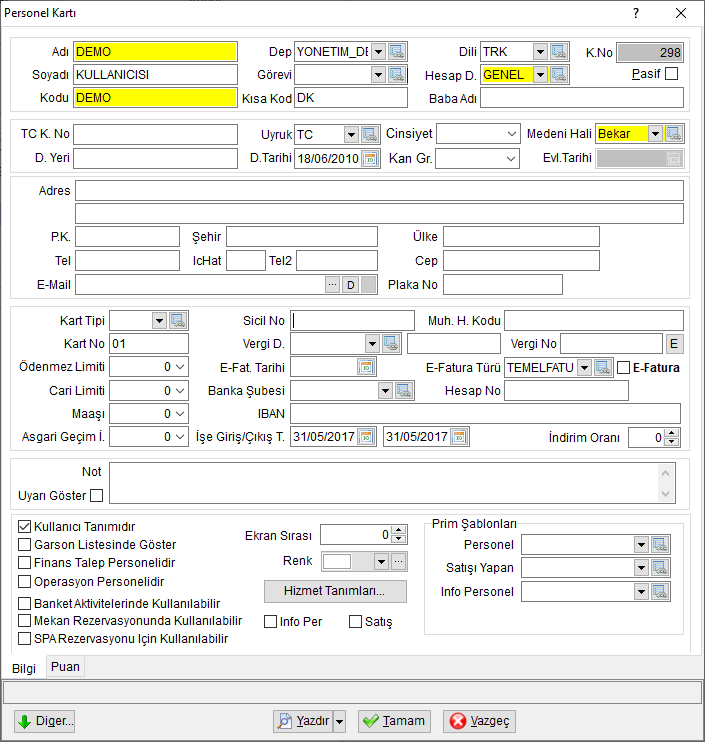The width and height of the screenshot is (705, 742).
Task: Open Hizmet Tanımları... button
Action: [335, 591]
